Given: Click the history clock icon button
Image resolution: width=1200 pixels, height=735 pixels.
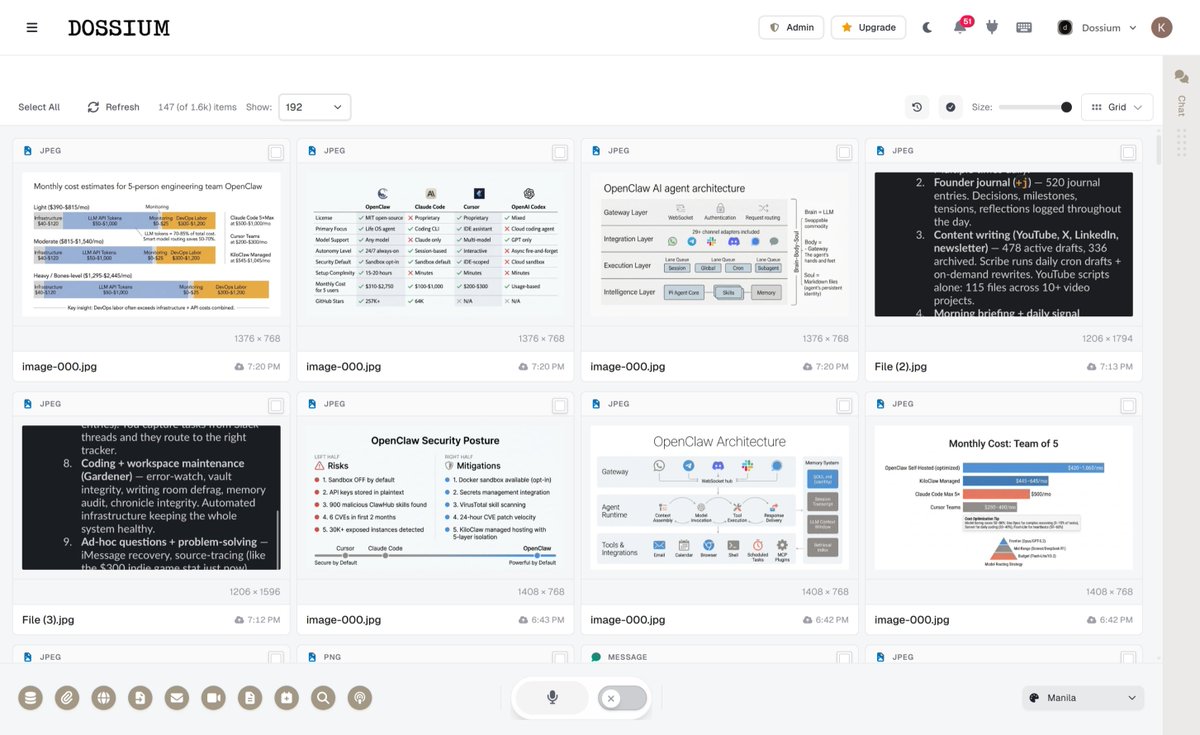Looking at the screenshot, I should (916, 107).
